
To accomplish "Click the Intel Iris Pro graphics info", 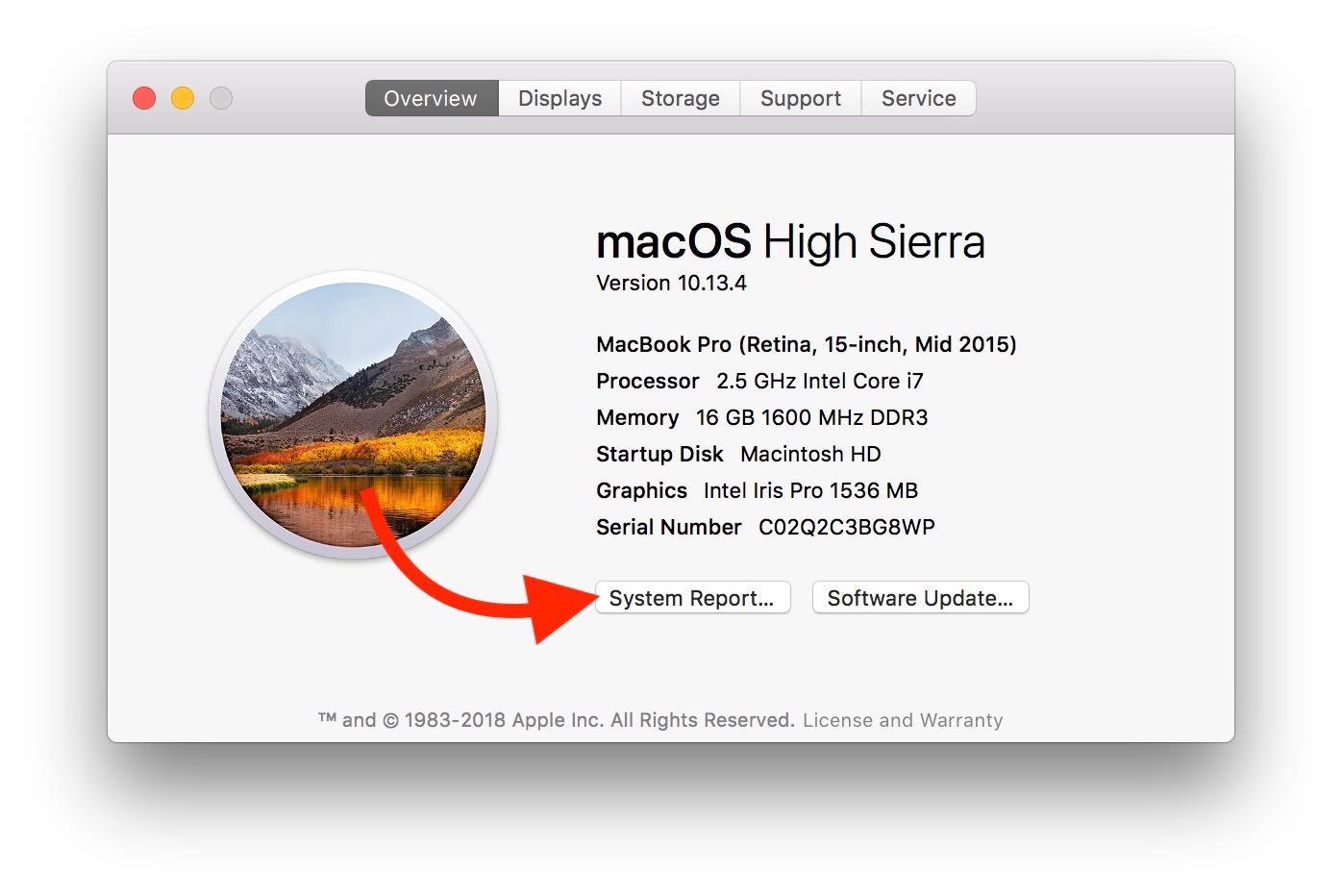I will coord(757,490).
